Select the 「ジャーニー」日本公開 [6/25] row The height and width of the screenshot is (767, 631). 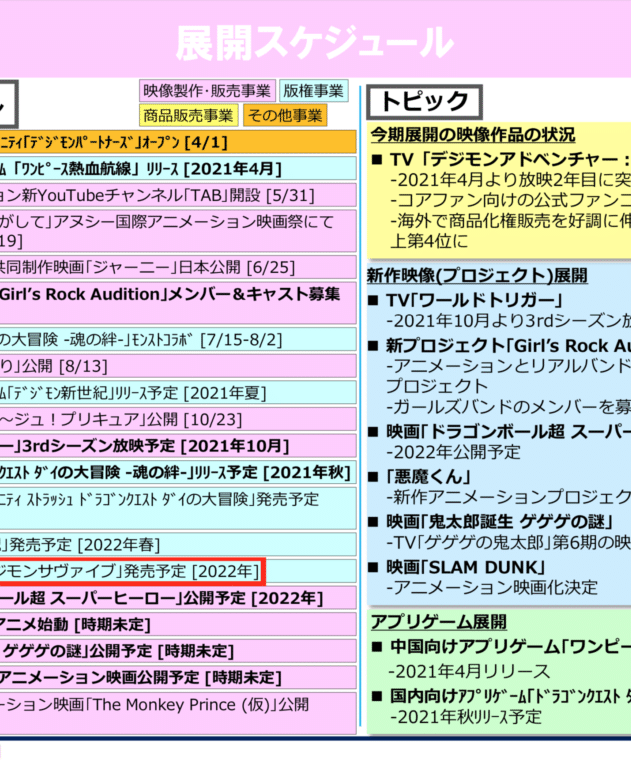pyautogui.click(x=178, y=267)
